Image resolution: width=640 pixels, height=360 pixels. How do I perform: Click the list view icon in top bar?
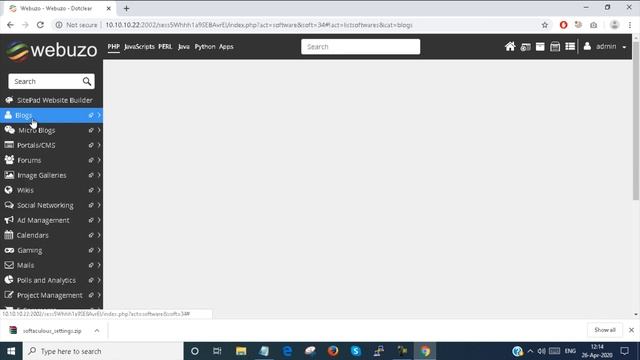pos(570,47)
